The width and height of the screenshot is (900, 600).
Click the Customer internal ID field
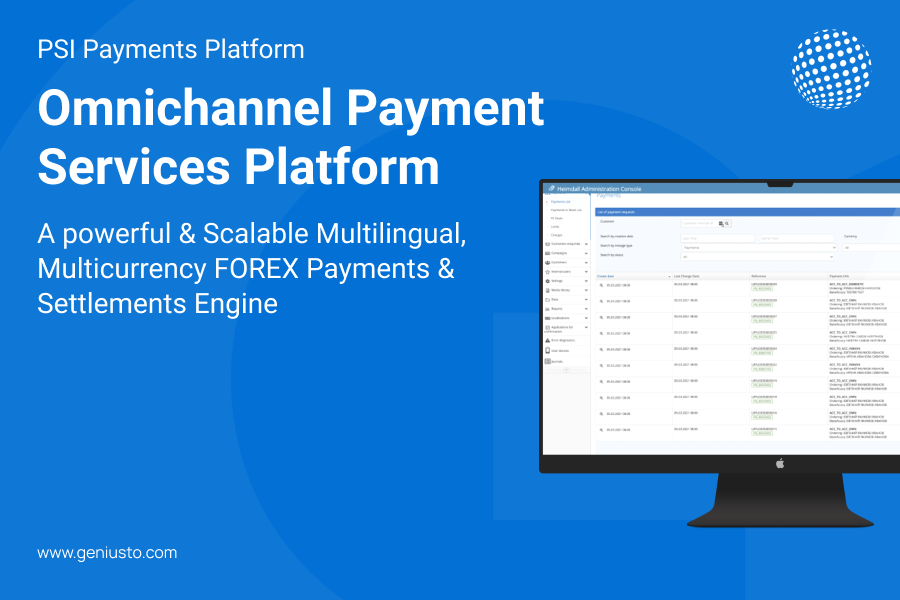[x=699, y=223]
